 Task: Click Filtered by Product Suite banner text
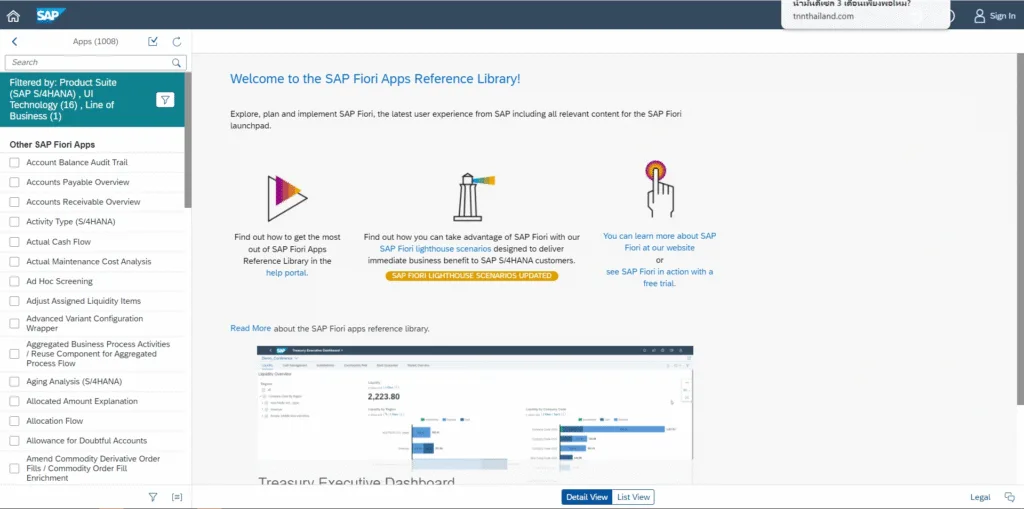click(x=62, y=99)
